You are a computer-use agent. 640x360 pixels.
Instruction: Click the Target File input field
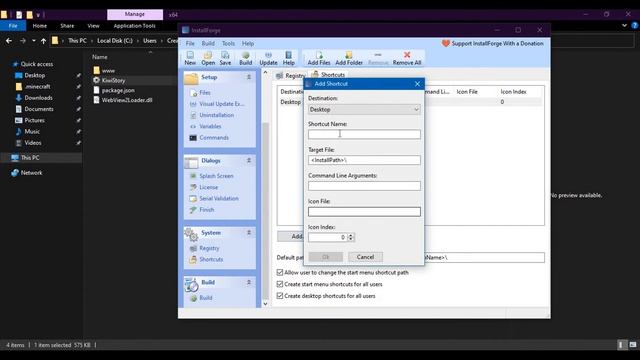364,160
